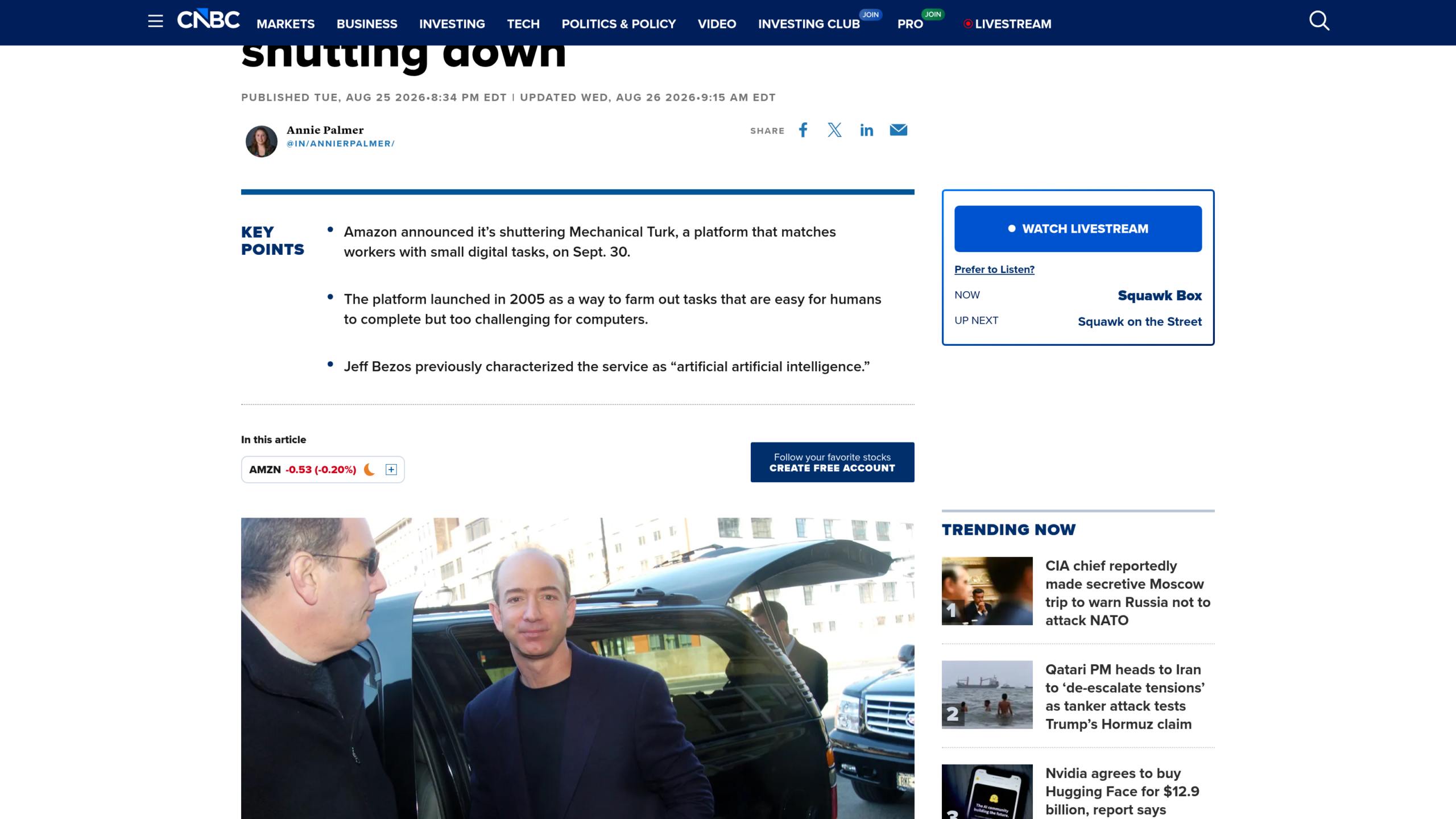This screenshot has height=819, width=1456.
Task: Open CIA chief Moscow trip trending story
Action: point(1127,593)
